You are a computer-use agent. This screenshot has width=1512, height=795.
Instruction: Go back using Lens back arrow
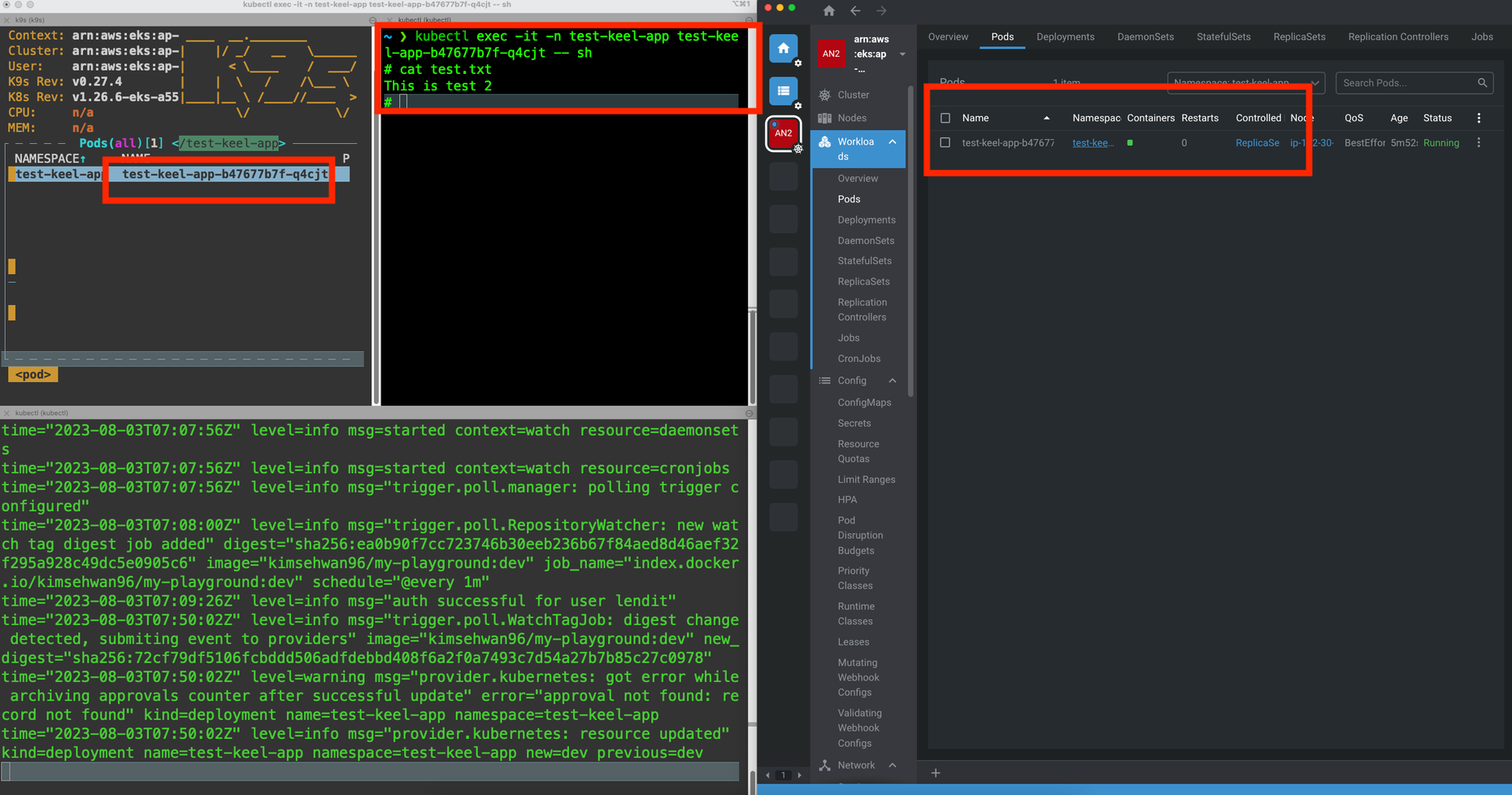[855, 11]
